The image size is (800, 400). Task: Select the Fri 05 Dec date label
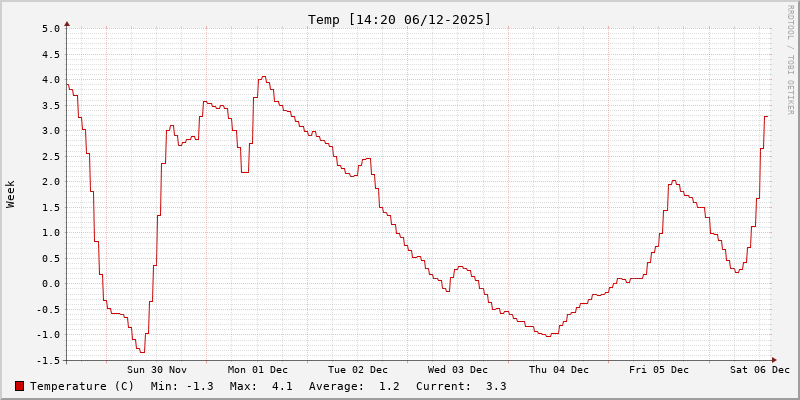point(659,369)
